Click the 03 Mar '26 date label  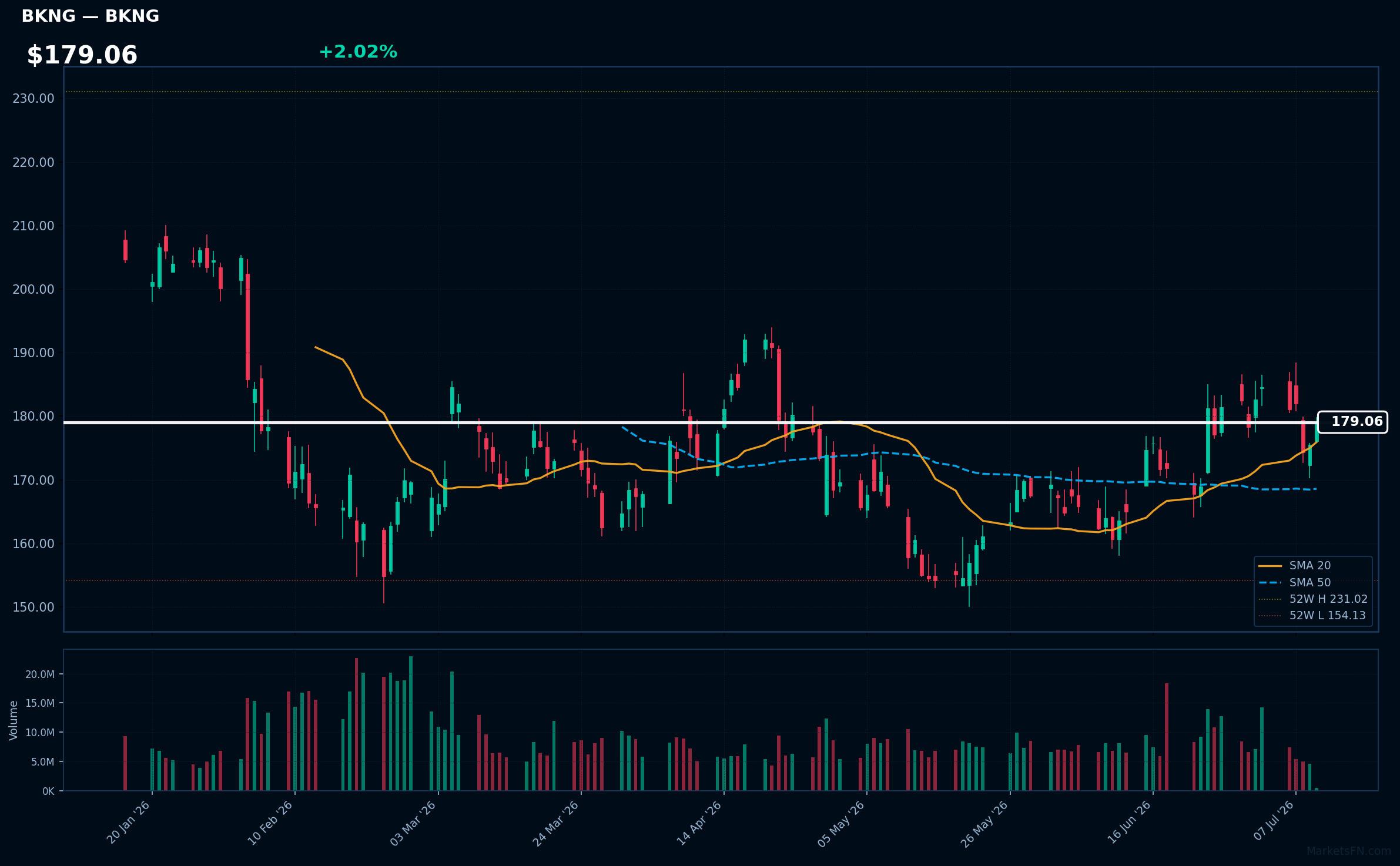tap(413, 823)
